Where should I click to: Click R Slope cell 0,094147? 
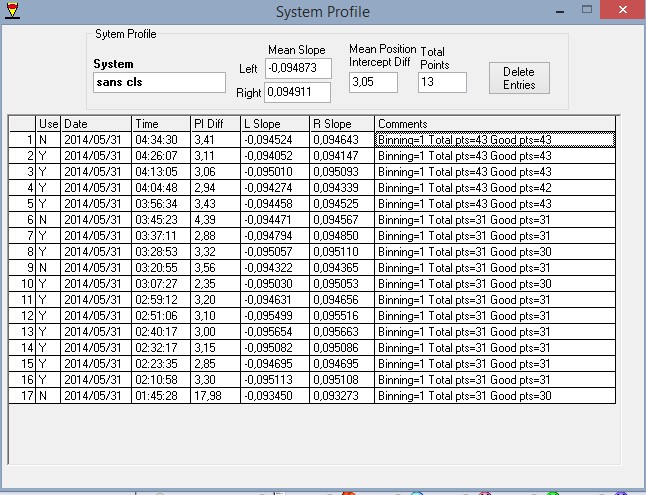342,156
